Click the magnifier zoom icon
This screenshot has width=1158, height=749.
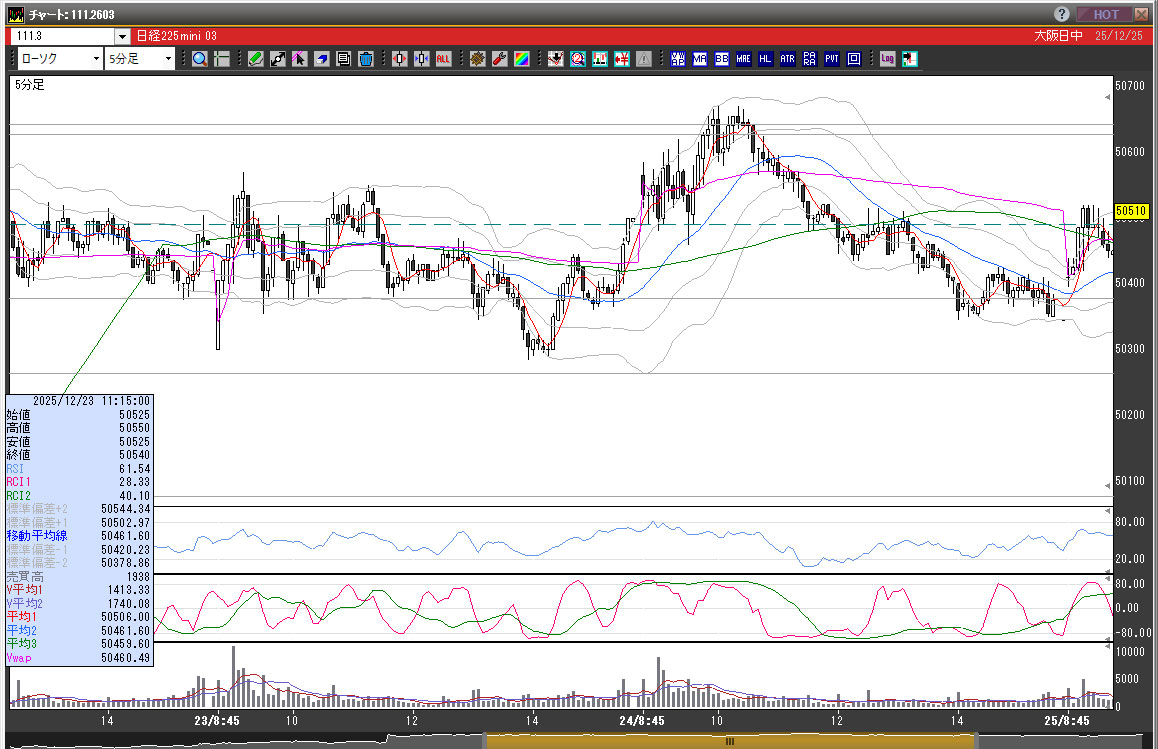point(200,59)
